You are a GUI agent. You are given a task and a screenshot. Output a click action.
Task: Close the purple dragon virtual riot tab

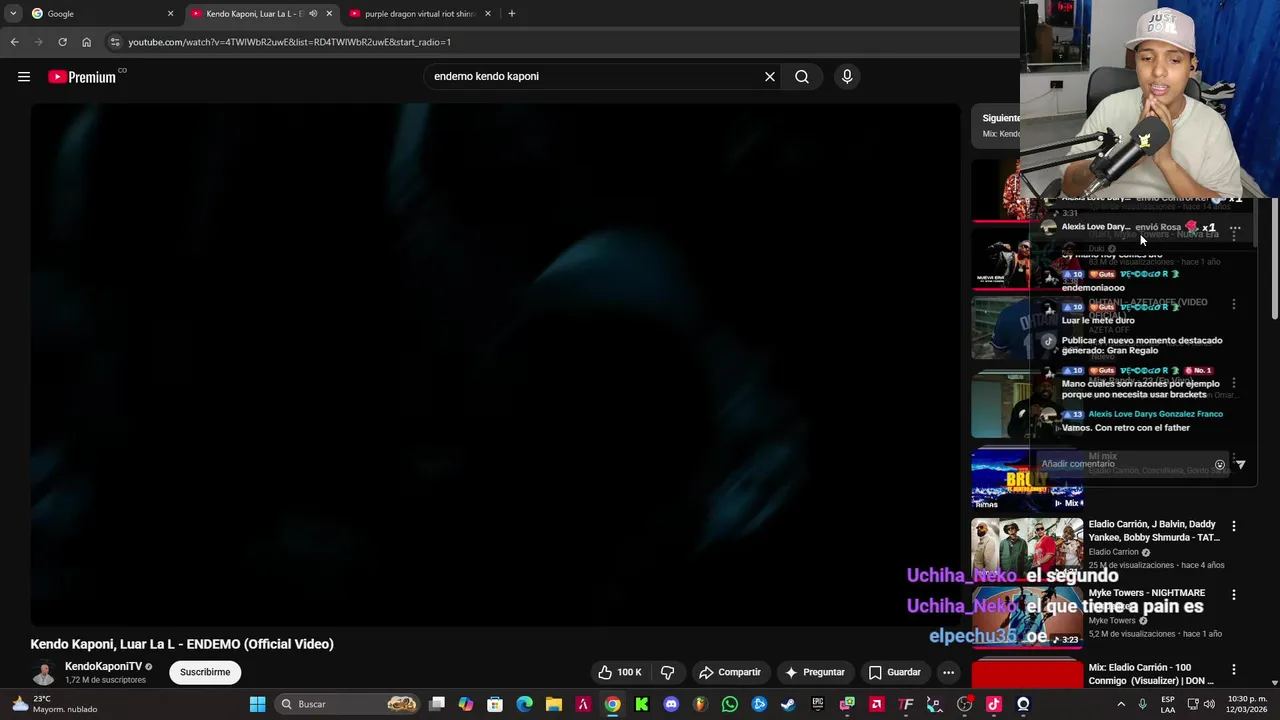click(x=488, y=14)
